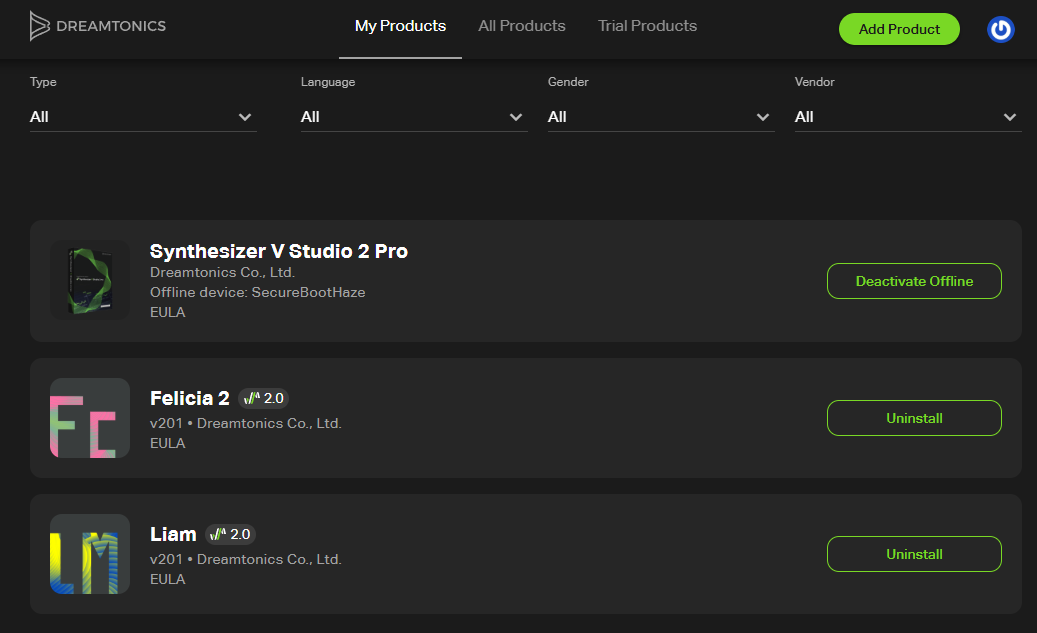The height and width of the screenshot is (633, 1037).
Task: Open the EULA link under Felicia 2
Action: coord(167,443)
